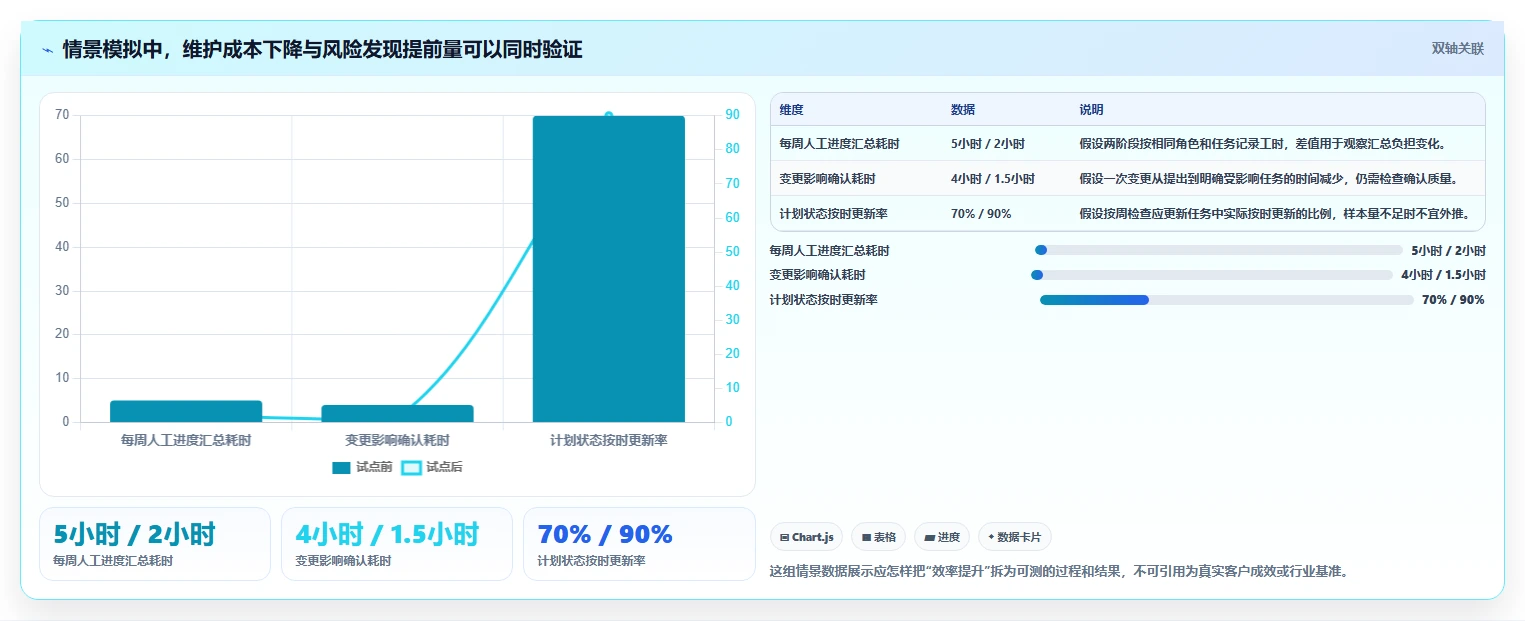This screenshot has height=621, width=1525.
Task: Click the 70% / 90% table cell
Action: pos(981,214)
